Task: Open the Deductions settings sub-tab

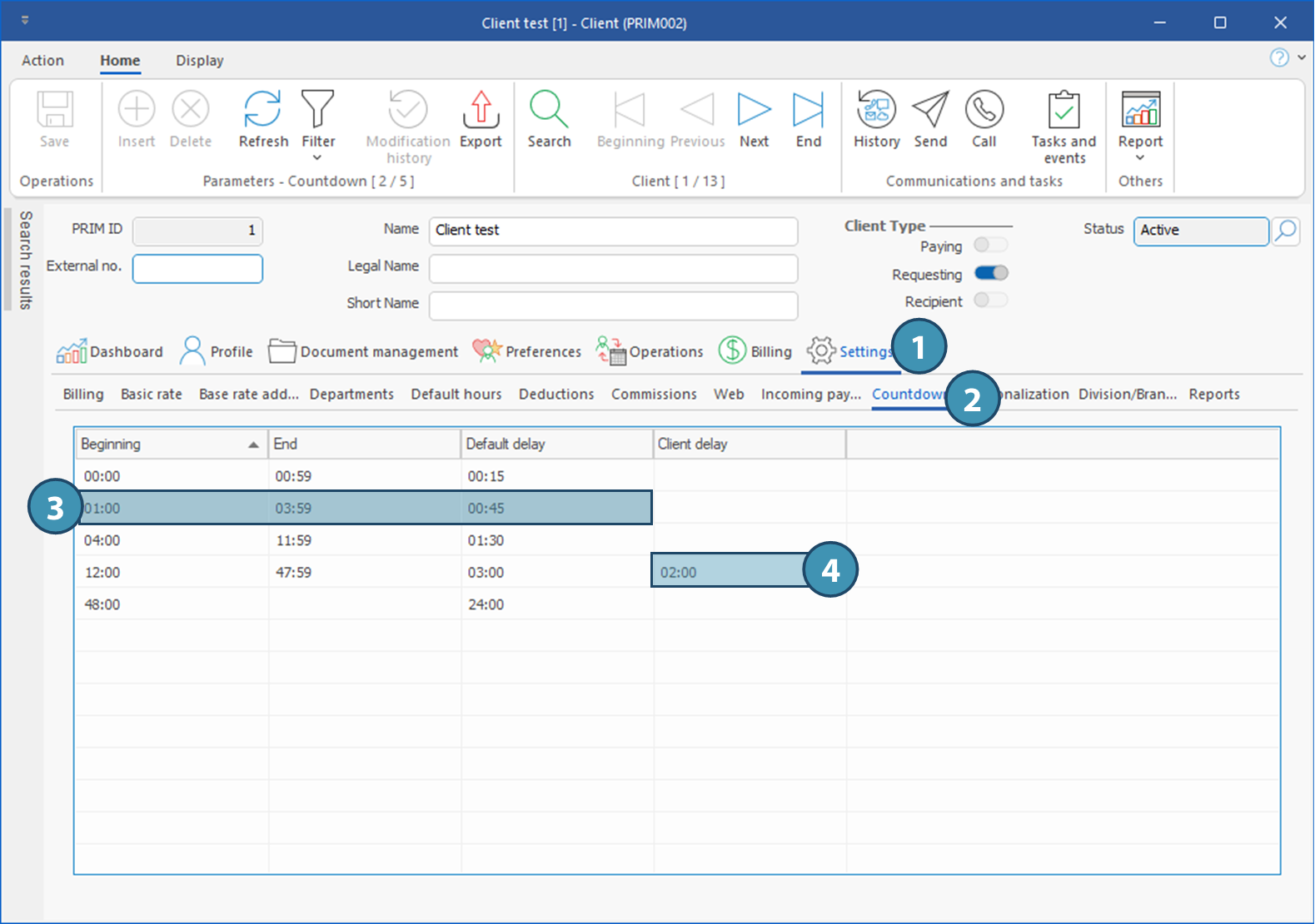Action: [x=556, y=395]
